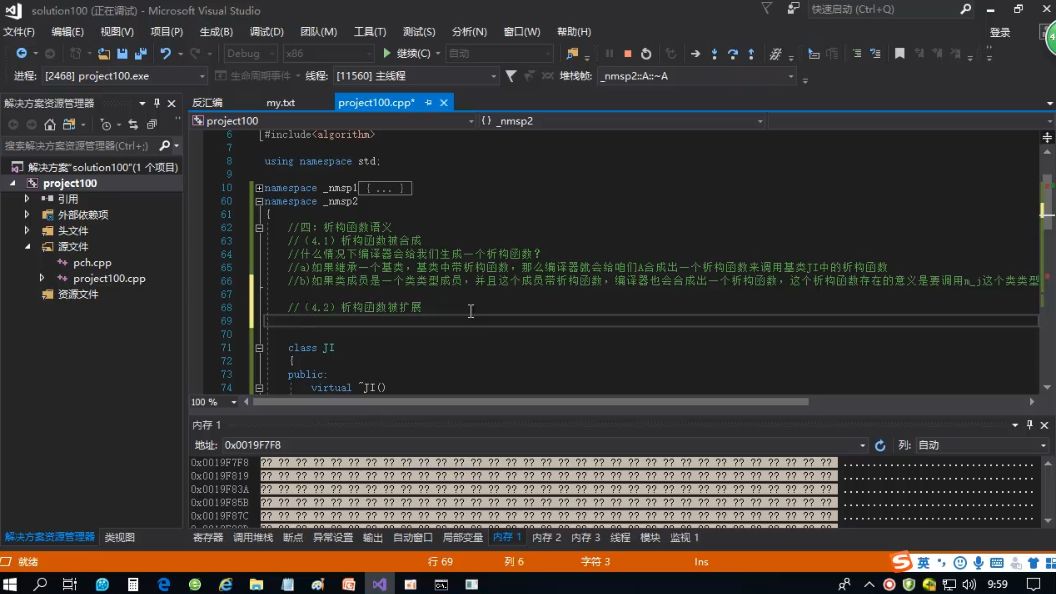Switch to the 局部变量 tab
Viewport: 1056px width, 594px height.
pos(463,537)
